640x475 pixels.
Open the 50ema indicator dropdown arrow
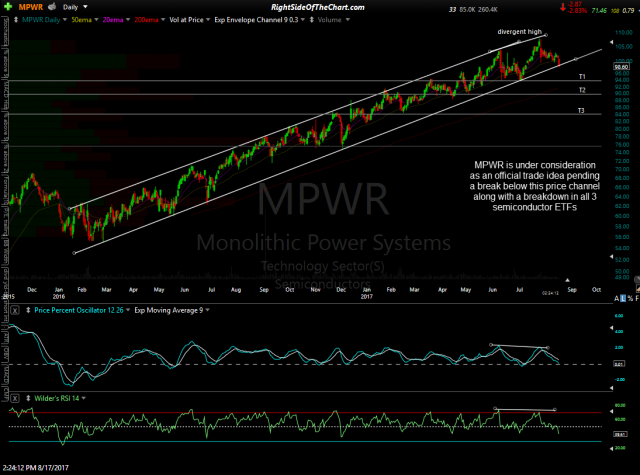point(96,20)
